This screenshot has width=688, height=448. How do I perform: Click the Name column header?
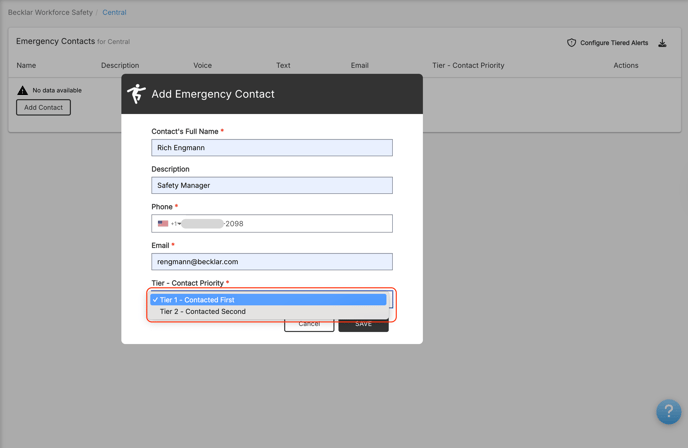point(26,65)
